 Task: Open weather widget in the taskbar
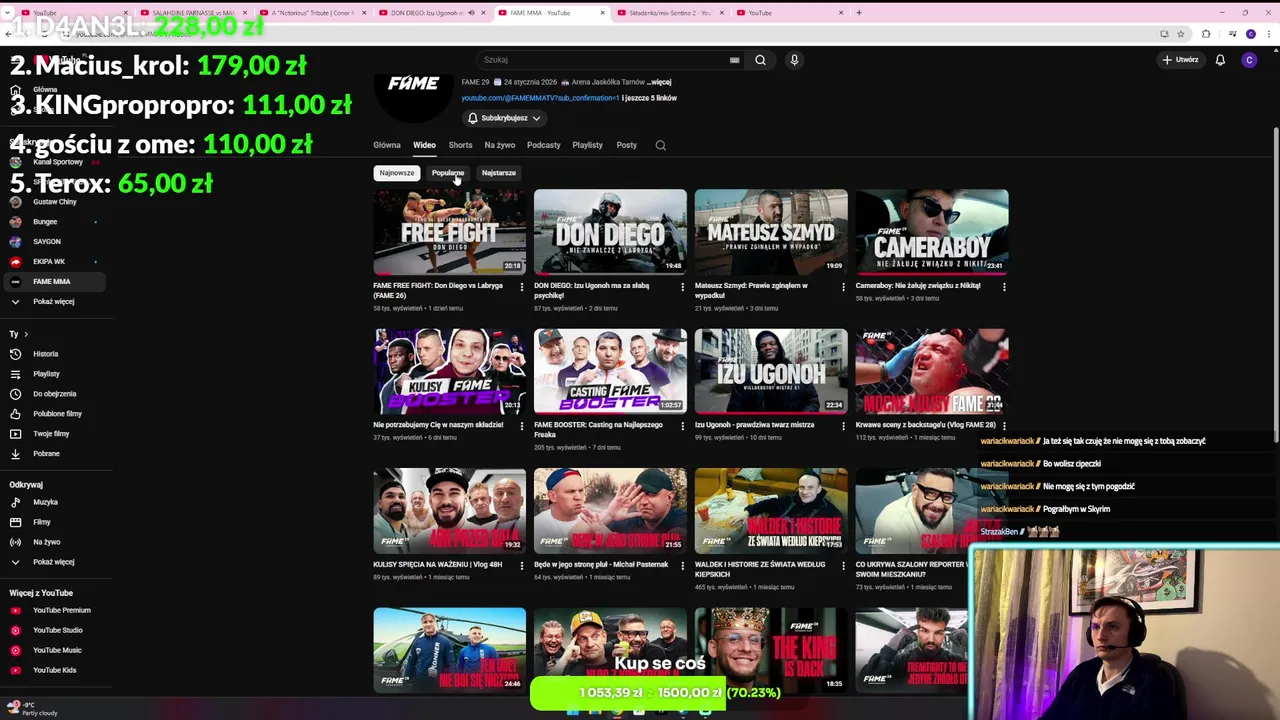[32, 709]
